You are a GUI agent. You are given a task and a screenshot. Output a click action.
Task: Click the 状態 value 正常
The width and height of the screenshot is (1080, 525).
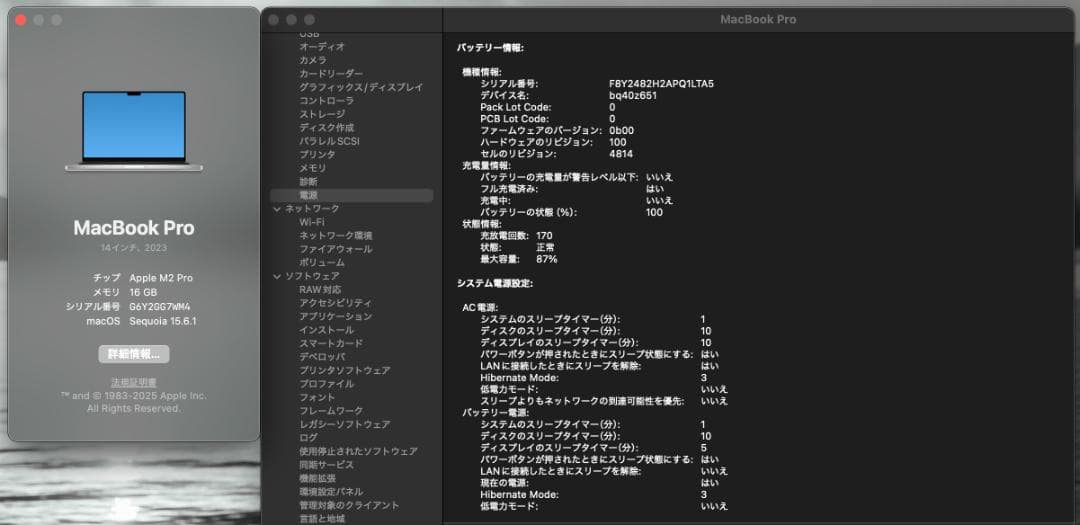546,247
